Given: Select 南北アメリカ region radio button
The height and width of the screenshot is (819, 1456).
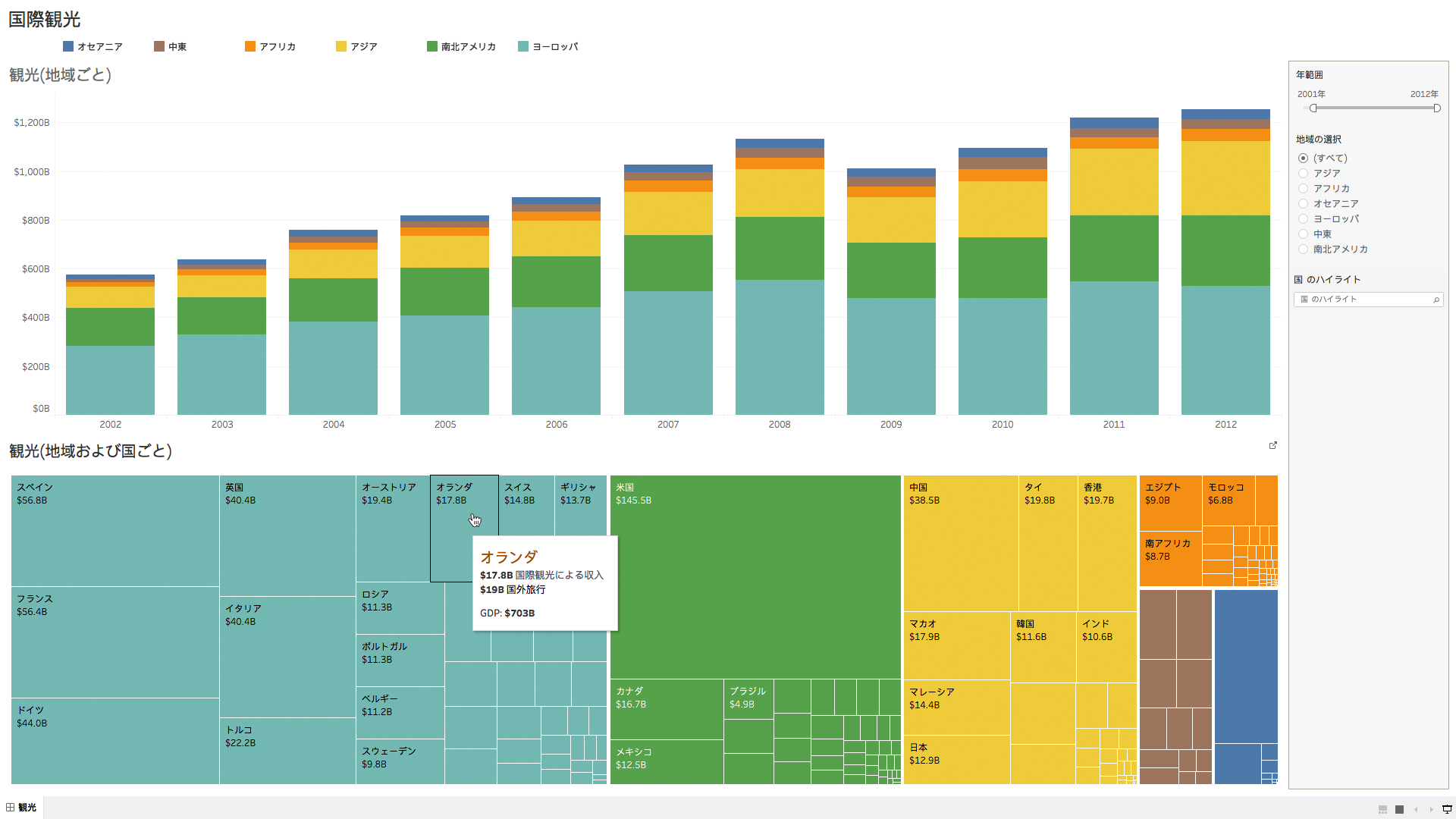Looking at the screenshot, I should click(x=1303, y=249).
